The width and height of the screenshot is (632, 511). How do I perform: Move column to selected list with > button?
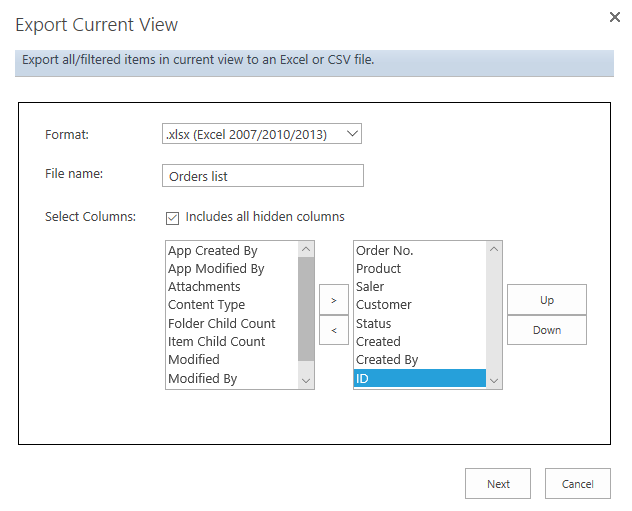[x=334, y=299]
